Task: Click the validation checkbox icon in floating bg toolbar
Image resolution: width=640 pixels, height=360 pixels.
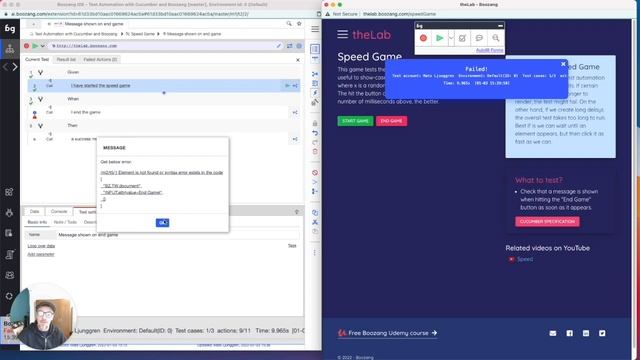Action: (462, 38)
